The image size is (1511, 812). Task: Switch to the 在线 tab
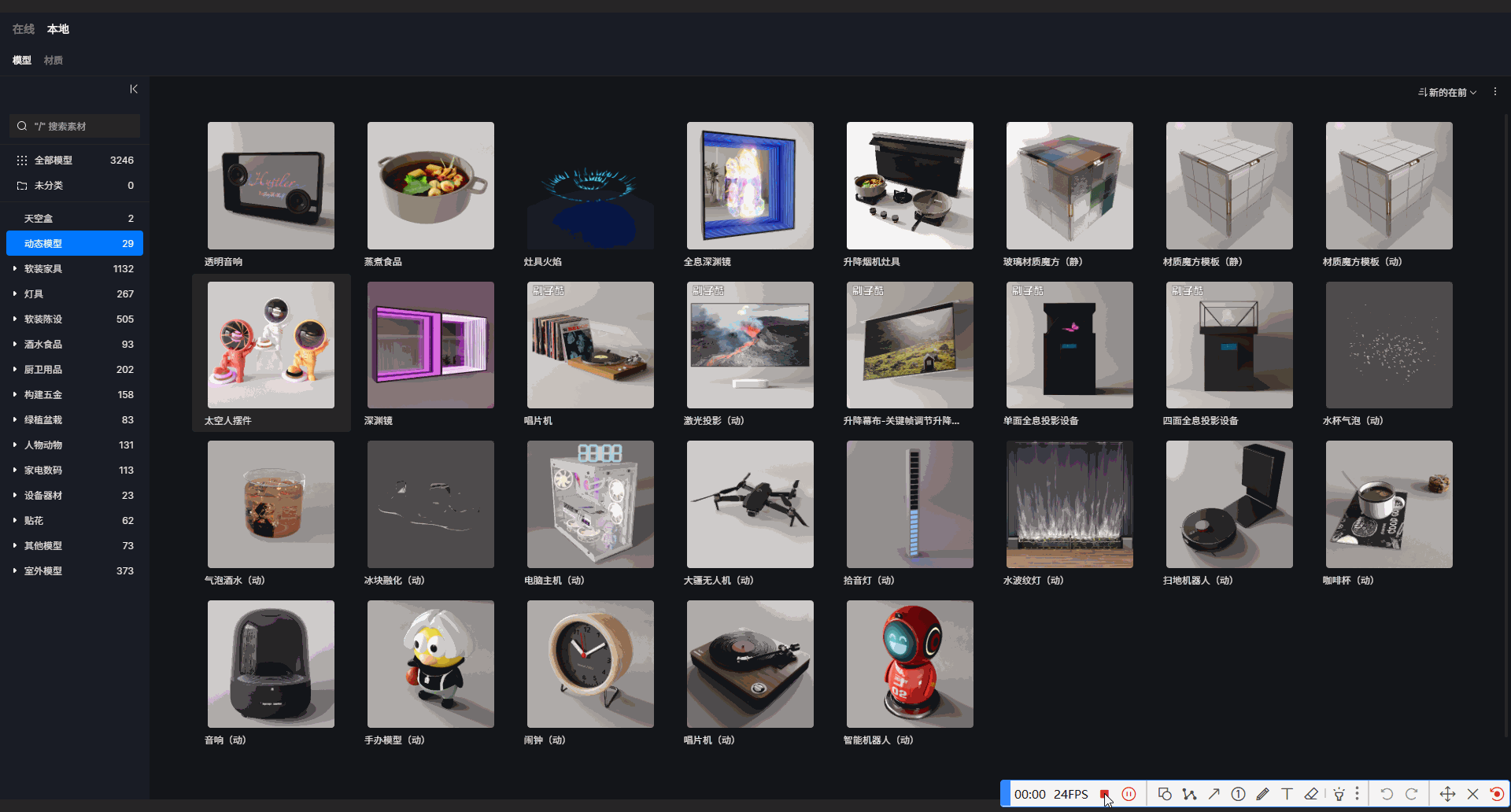click(24, 29)
